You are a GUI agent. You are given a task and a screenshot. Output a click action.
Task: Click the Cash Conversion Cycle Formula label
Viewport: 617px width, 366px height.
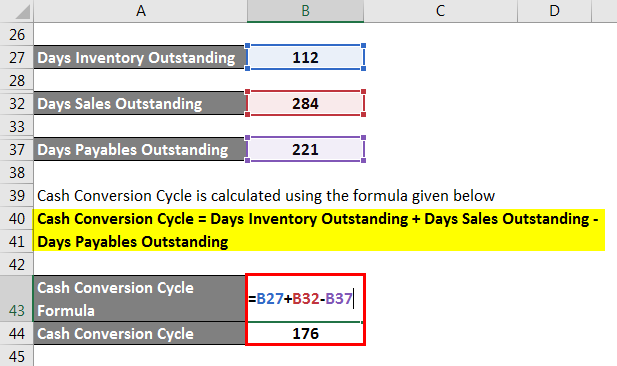click(140, 299)
